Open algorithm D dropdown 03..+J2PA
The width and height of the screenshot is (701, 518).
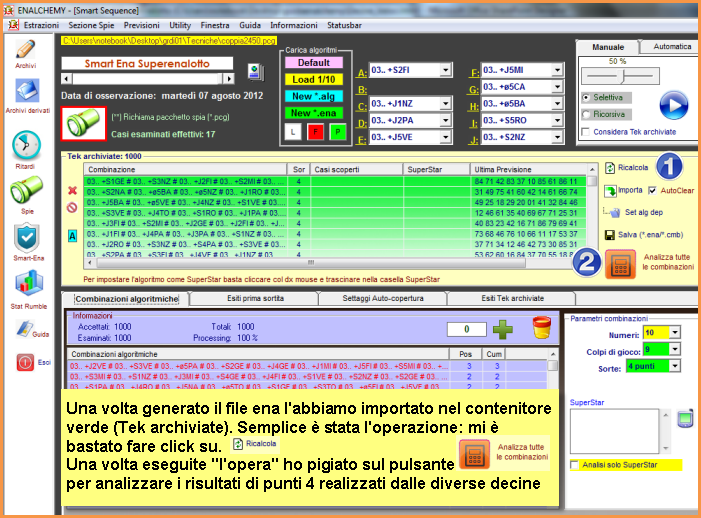tap(445, 121)
